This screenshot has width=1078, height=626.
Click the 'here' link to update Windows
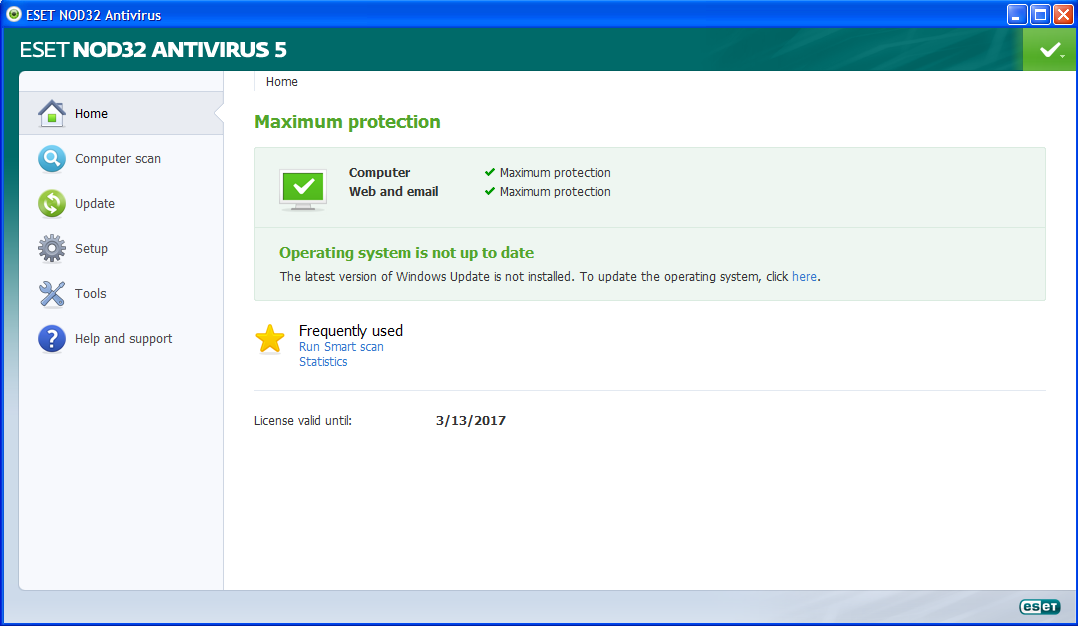pyautogui.click(x=804, y=276)
